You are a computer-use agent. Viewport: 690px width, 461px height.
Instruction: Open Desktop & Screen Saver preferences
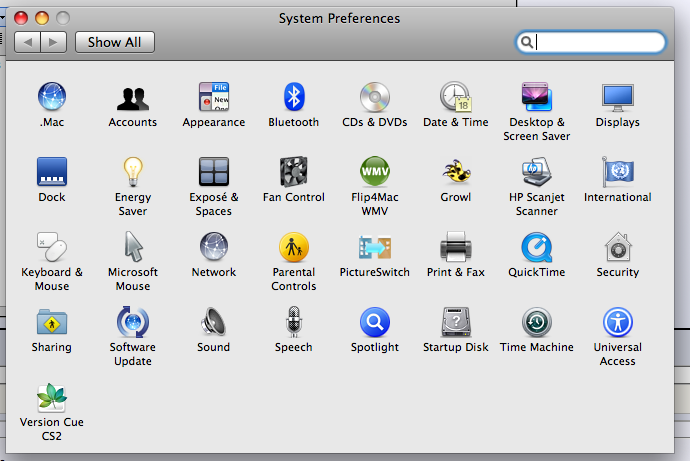(x=537, y=98)
